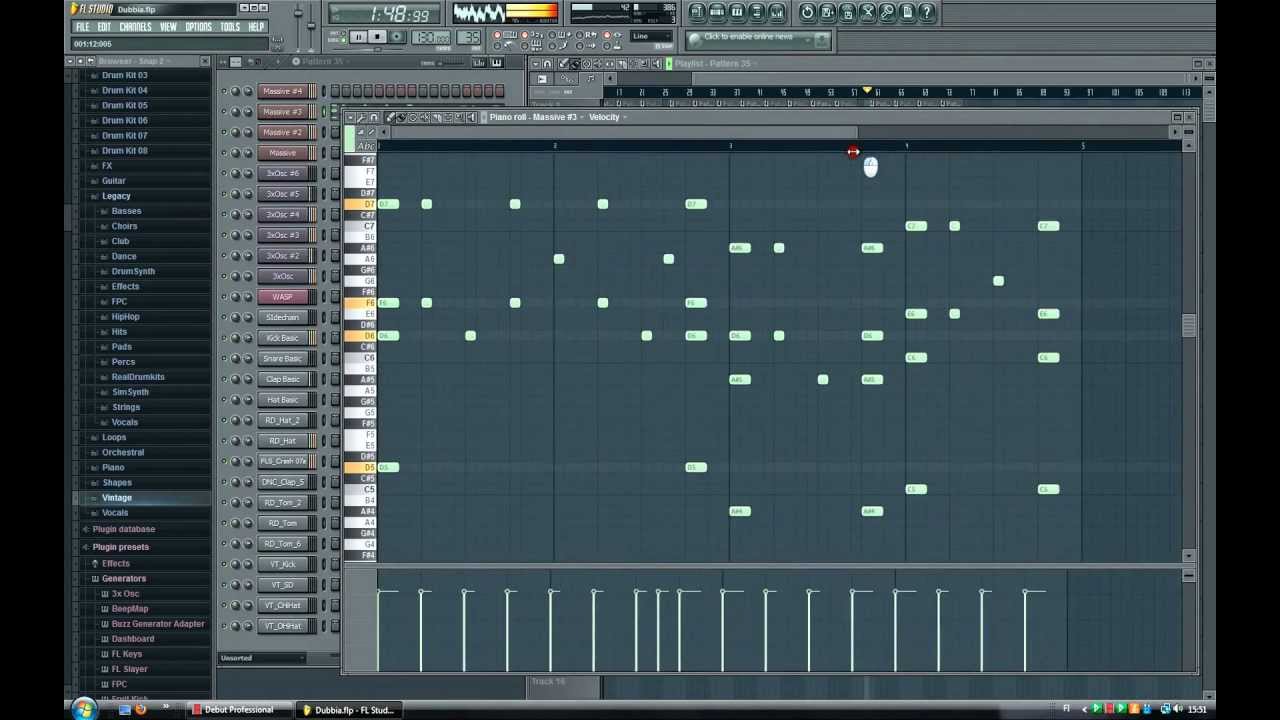Click the undo history toolbar icon
1280x720 pixels.
[x=808, y=12]
